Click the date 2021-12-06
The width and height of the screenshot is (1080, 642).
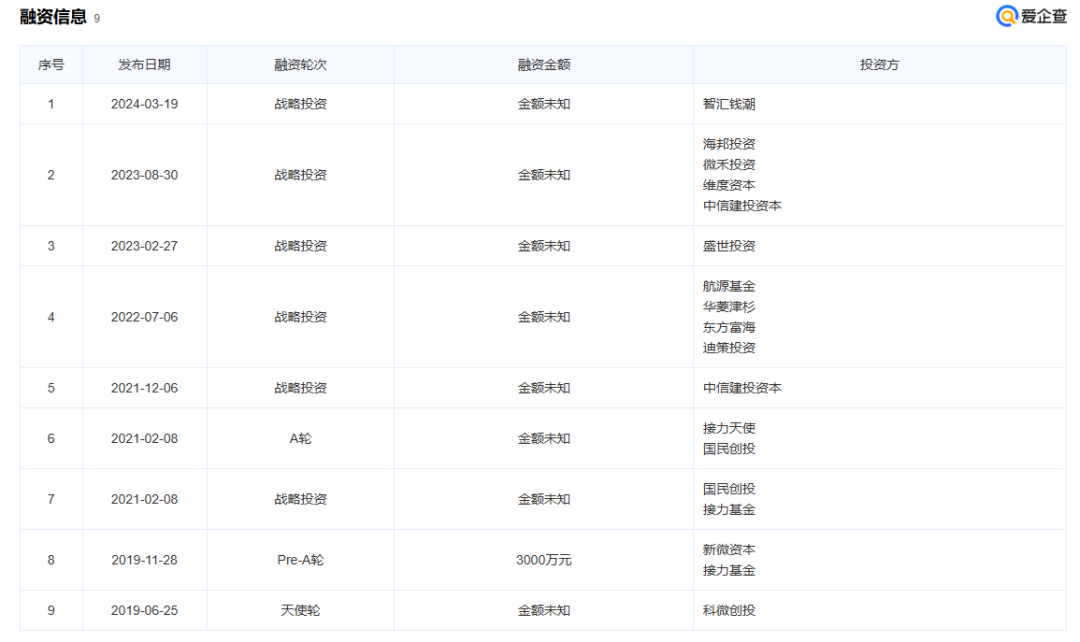[x=145, y=388]
